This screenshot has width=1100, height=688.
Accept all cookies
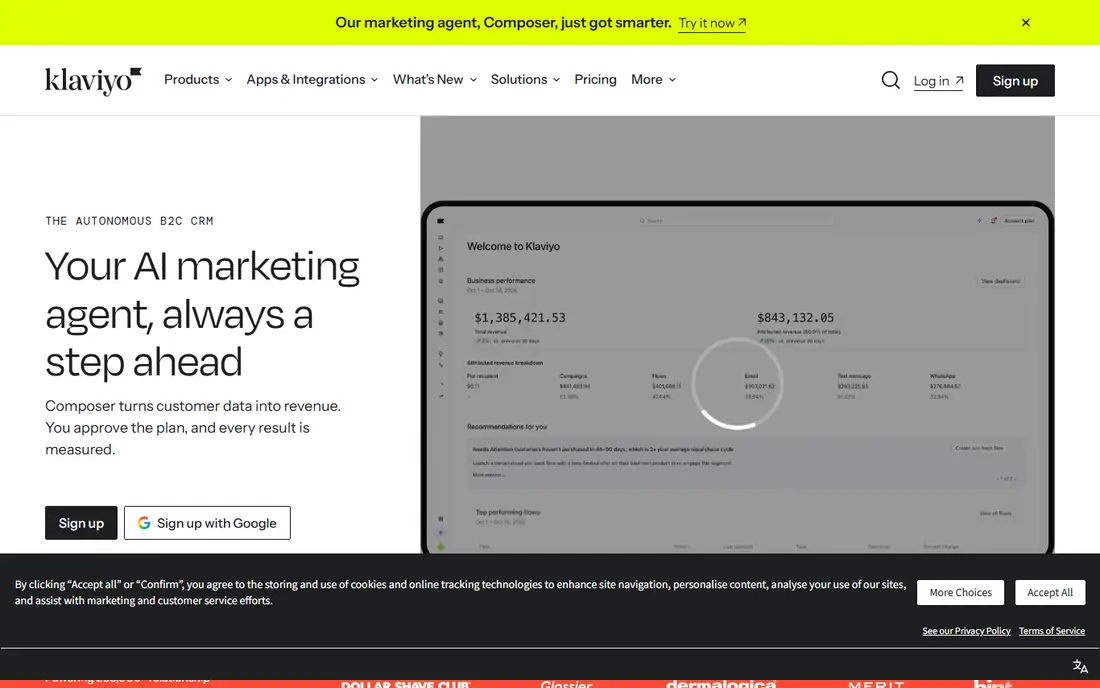(x=1049, y=593)
